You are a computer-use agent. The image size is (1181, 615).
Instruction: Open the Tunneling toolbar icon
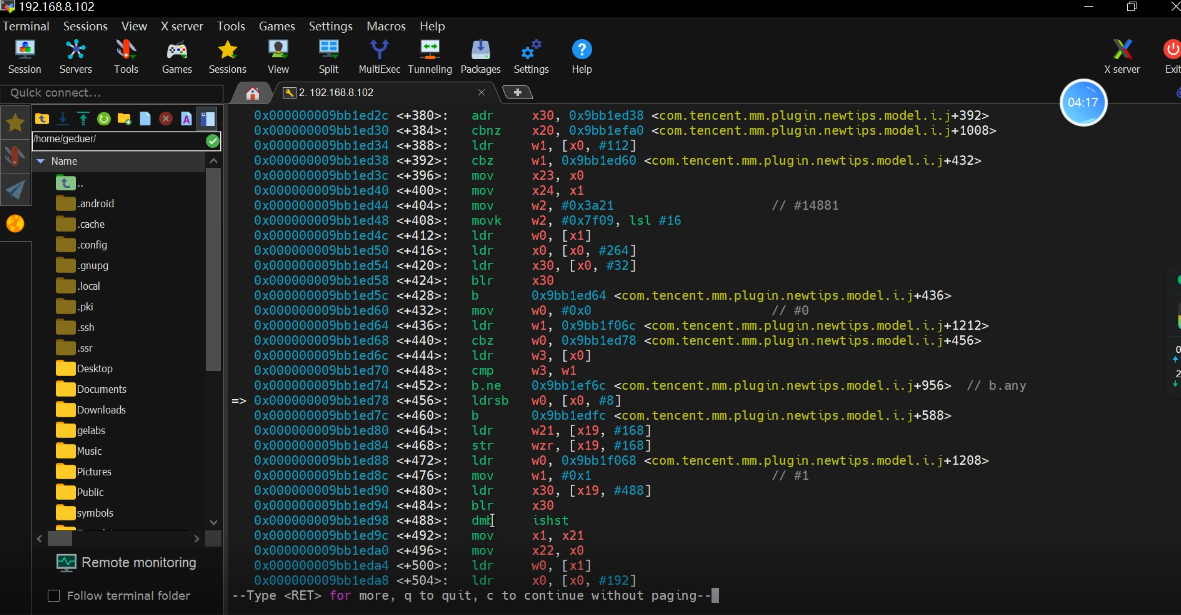coord(430,57)
